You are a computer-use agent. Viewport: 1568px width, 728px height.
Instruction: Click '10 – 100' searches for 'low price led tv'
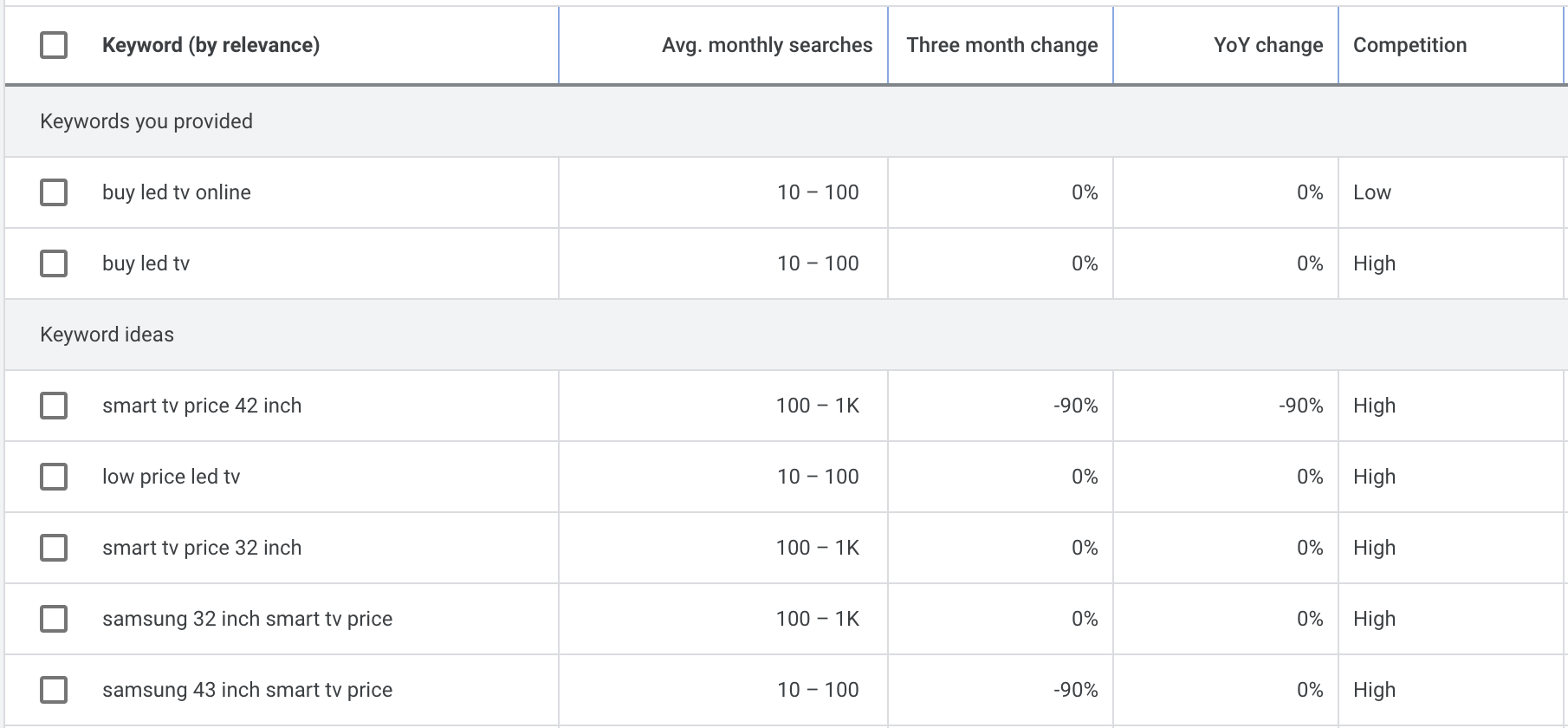click(818, 477)
